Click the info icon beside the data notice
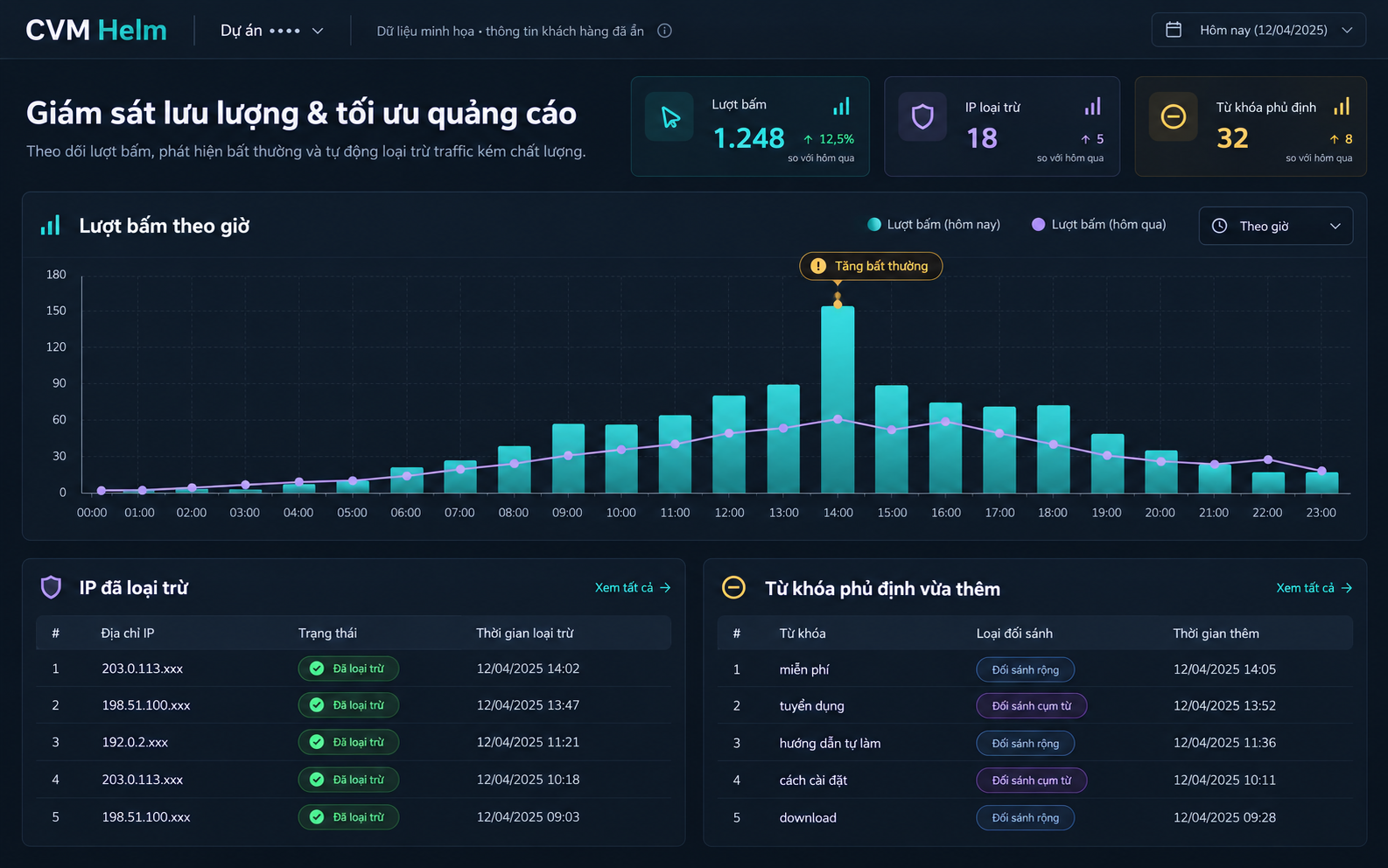This screenshot has width=1388, height=868. point(664,31)
